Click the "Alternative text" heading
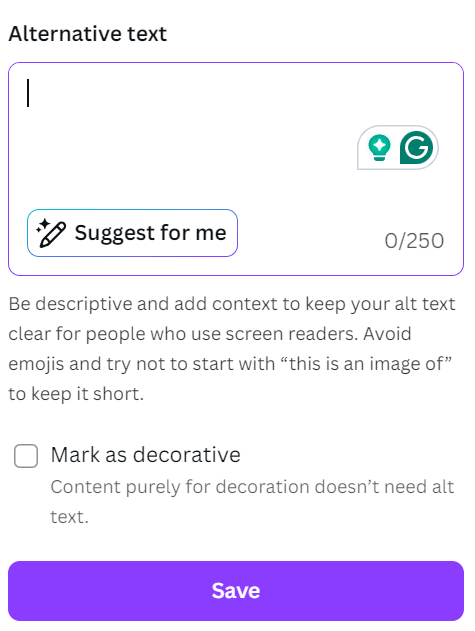Screen dimensions: 475x631 tap(88, 33)
